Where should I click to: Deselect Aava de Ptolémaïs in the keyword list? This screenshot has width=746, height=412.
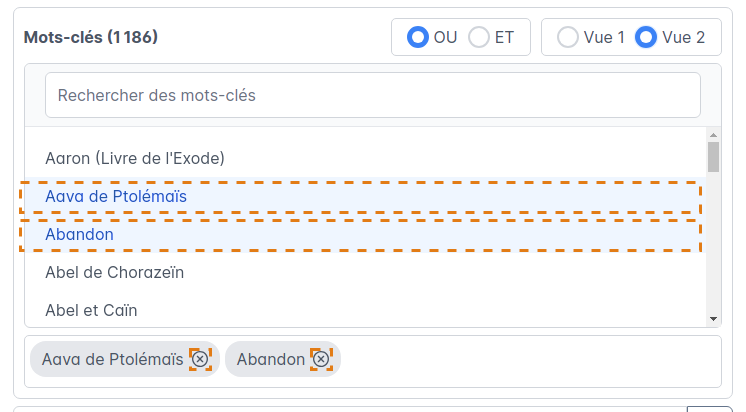(x=116, y=197)
